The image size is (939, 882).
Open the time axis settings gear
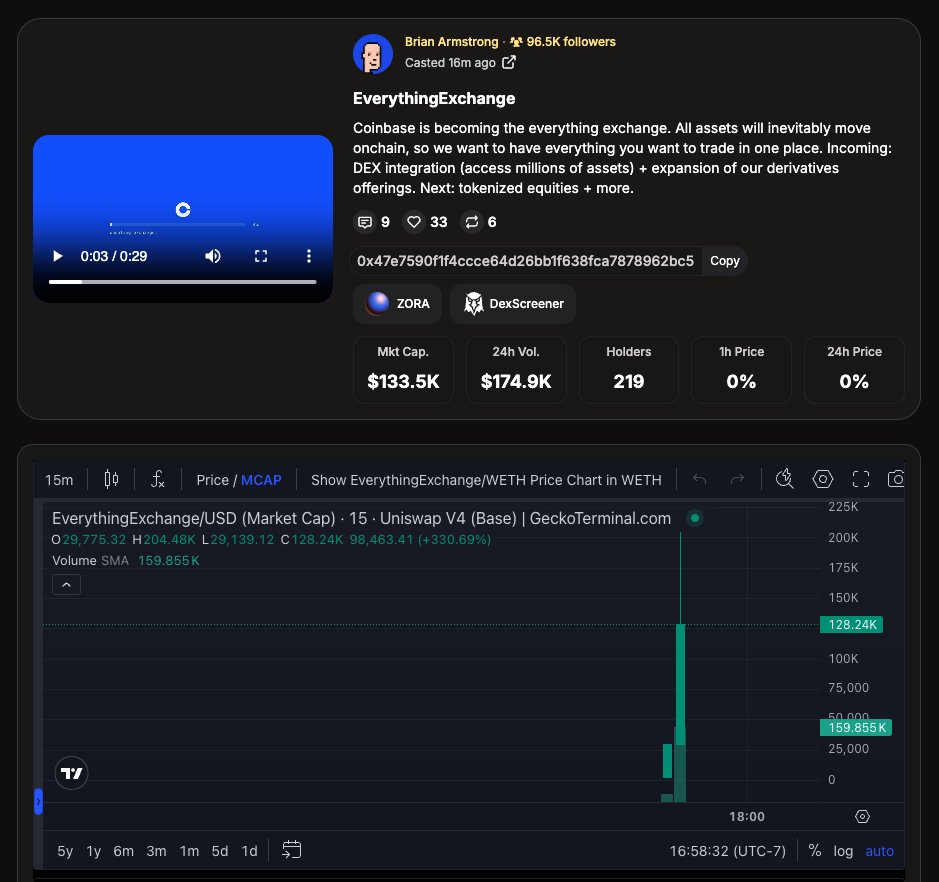click(862, 817)
